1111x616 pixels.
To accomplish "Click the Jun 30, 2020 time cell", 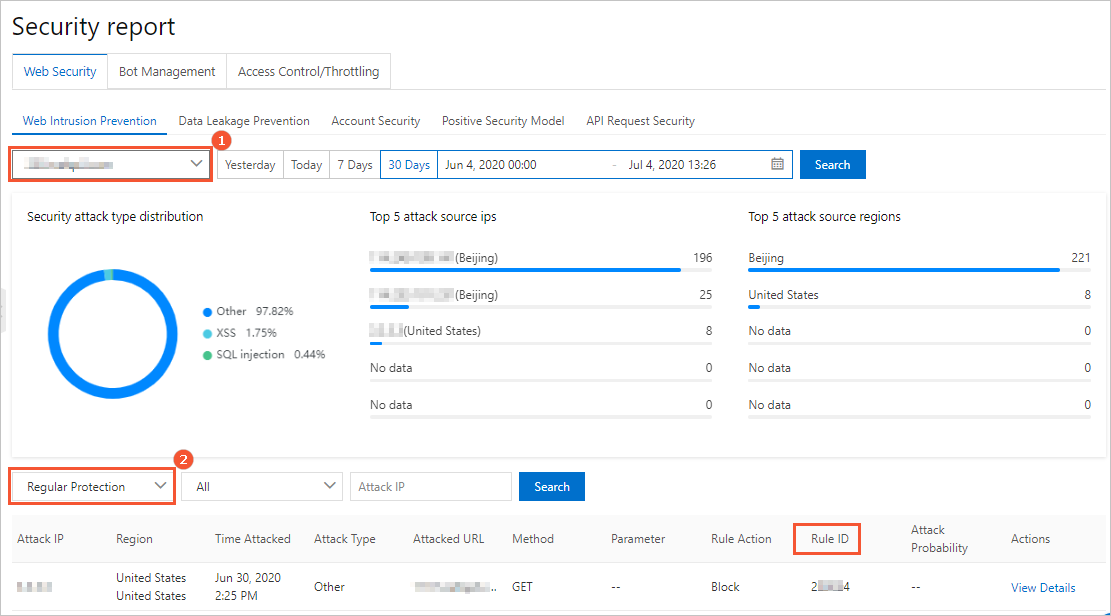I will (248, 587).
